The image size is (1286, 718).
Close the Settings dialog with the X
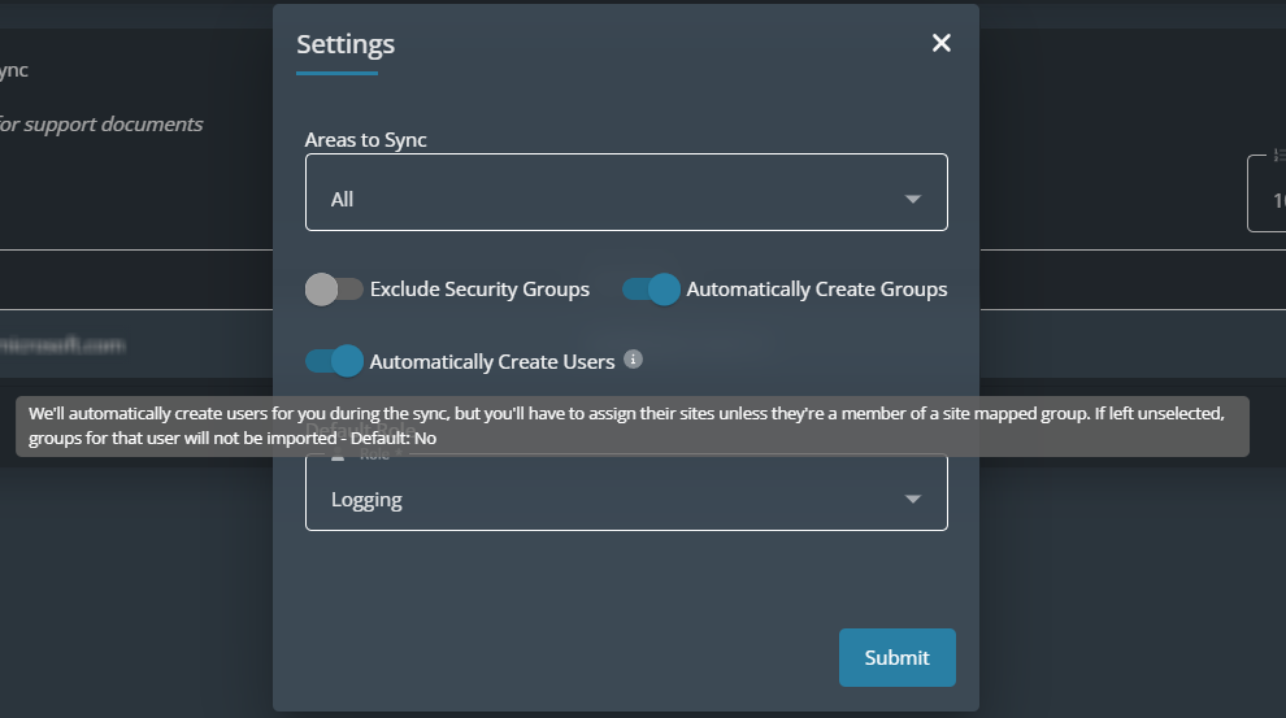(x=941, y=43)
